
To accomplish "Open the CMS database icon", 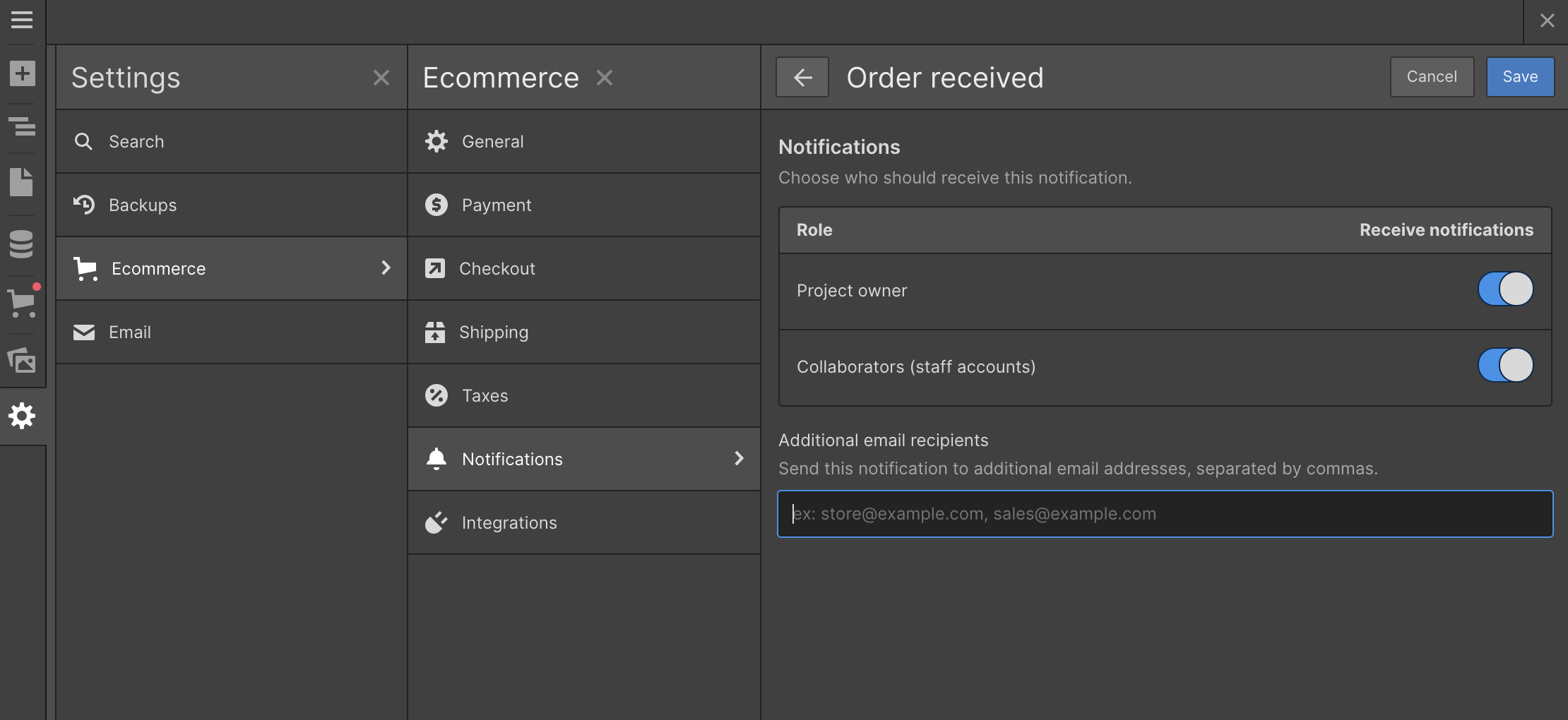I will (x=21, y=244).
